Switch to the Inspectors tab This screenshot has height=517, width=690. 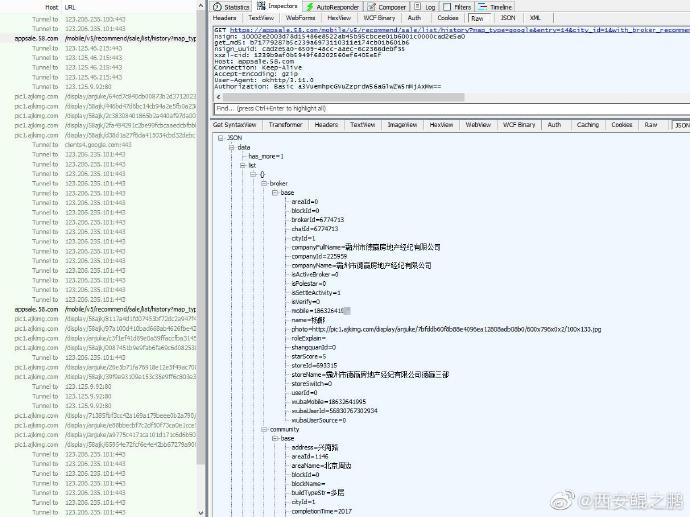point(277,6)
